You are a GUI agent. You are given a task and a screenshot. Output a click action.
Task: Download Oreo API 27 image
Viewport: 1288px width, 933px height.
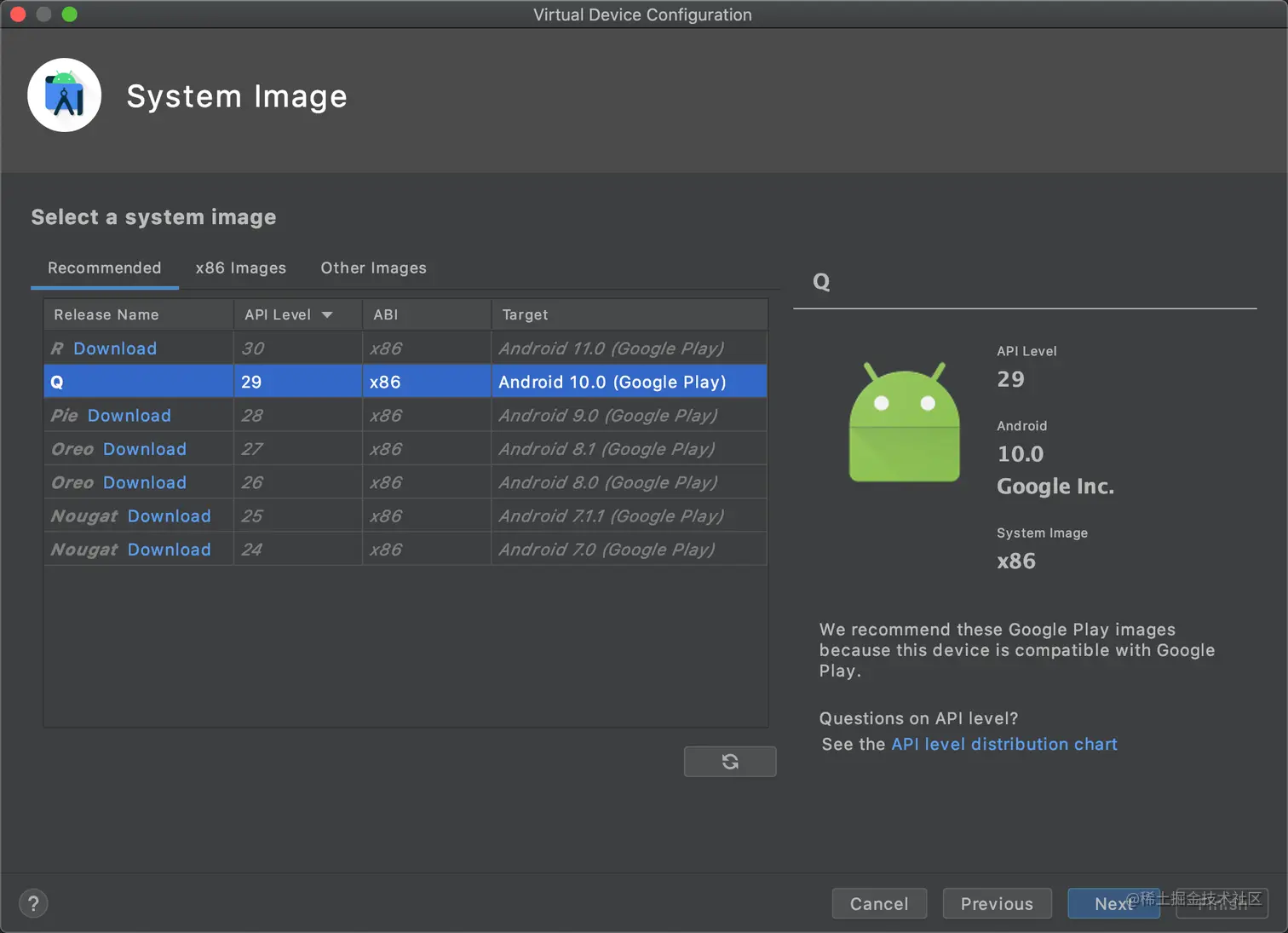145,449
